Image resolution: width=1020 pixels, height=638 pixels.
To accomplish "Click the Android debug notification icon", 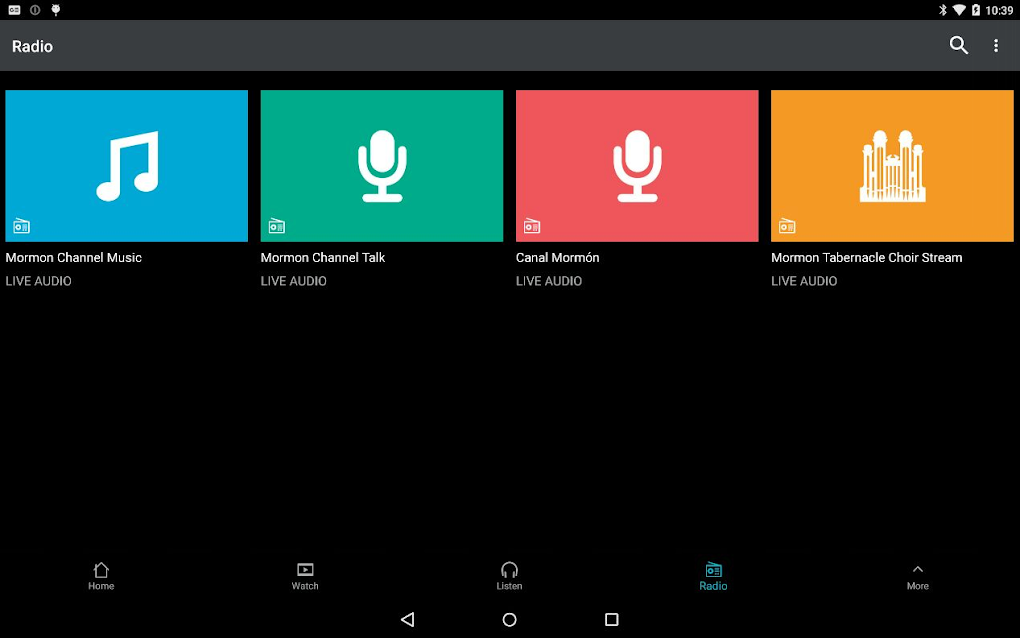I will [56, 10].
